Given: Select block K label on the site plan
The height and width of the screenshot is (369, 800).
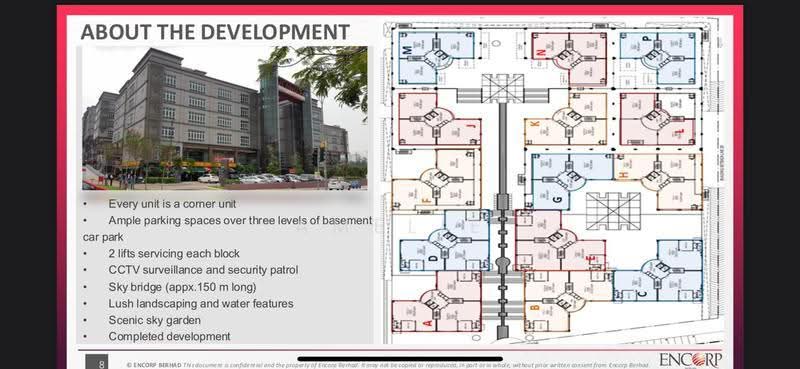Looking at the screenshot, I should pyautogui.click(x=535, y=124).
